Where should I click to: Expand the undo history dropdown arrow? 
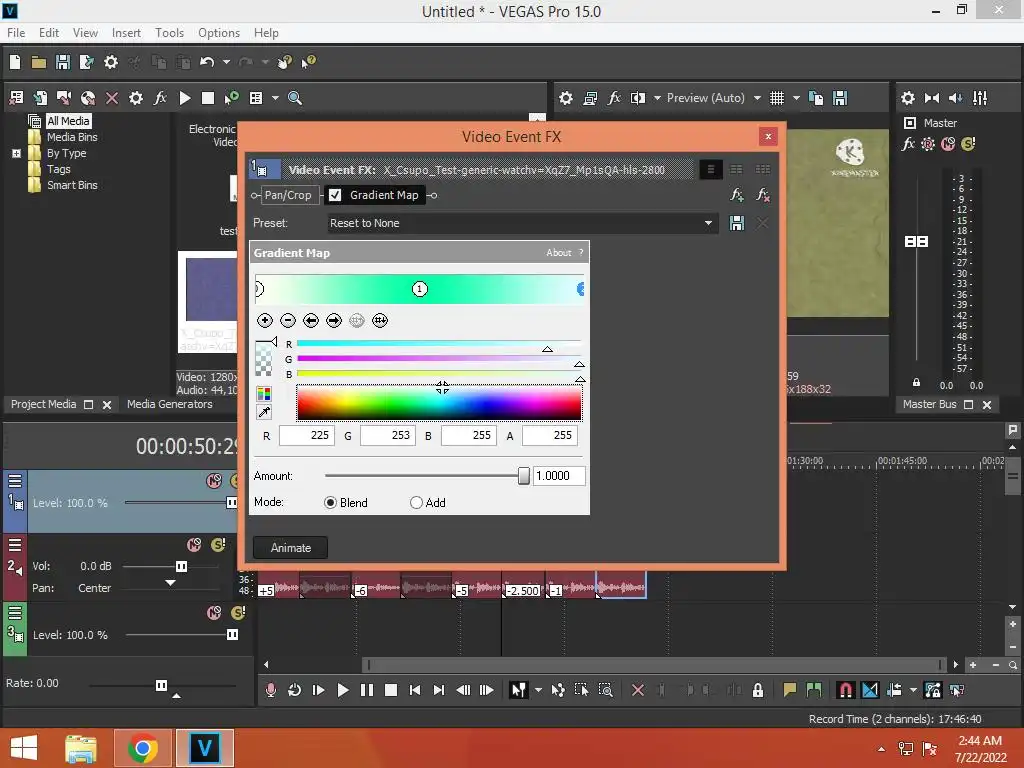(226, 62)
